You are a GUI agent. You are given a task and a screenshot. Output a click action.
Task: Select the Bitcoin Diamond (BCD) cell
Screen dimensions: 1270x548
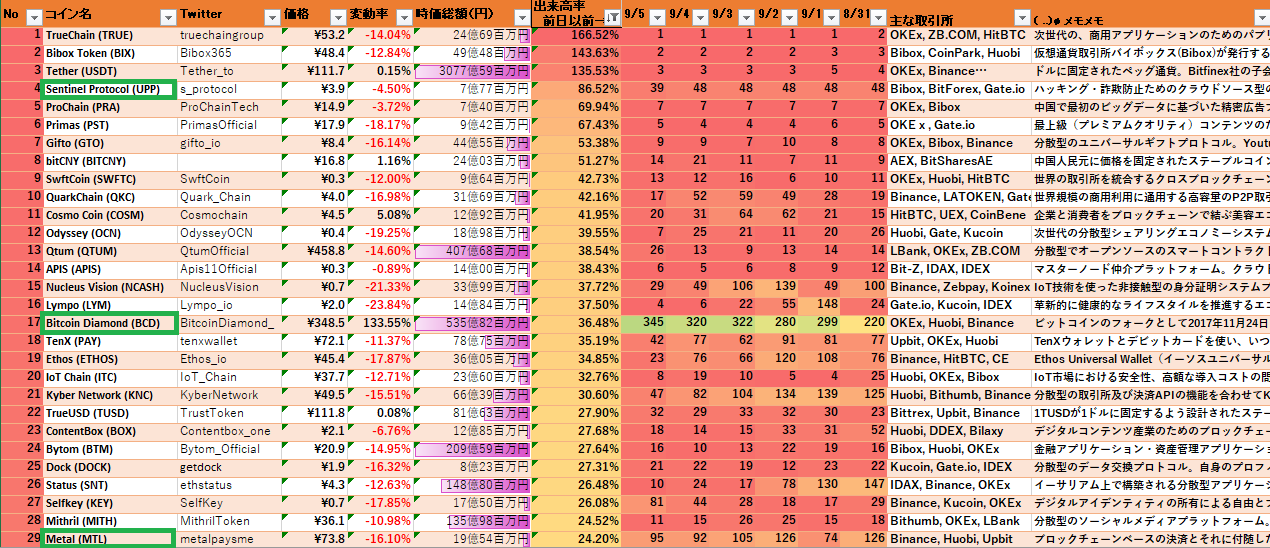[x=108, y=323]
